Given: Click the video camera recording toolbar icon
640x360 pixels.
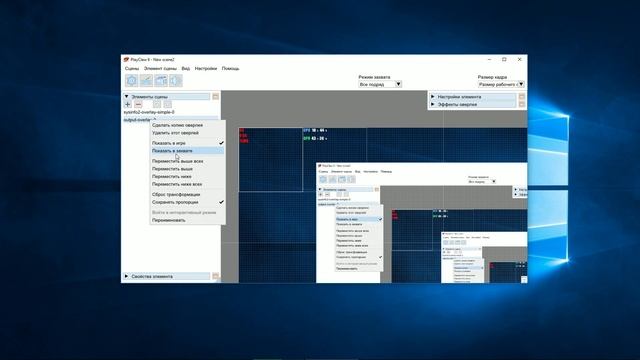Looking at the screenshot, I should click(x=161, y=80).
